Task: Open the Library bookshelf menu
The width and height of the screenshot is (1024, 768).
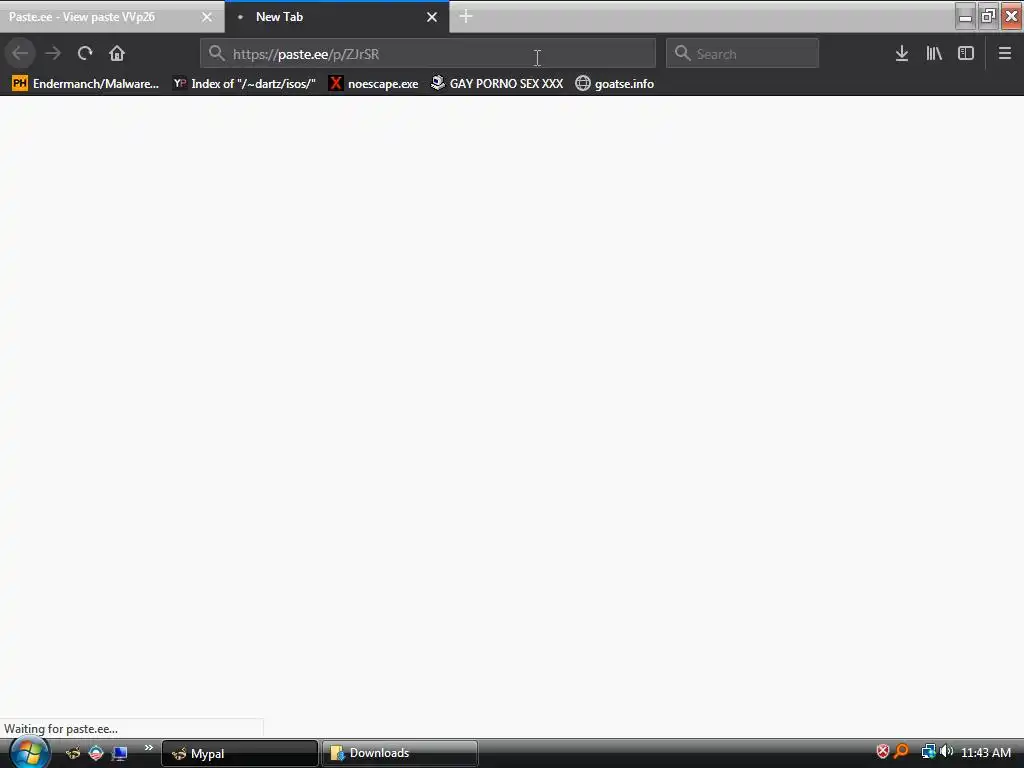Action: (934, 53)
